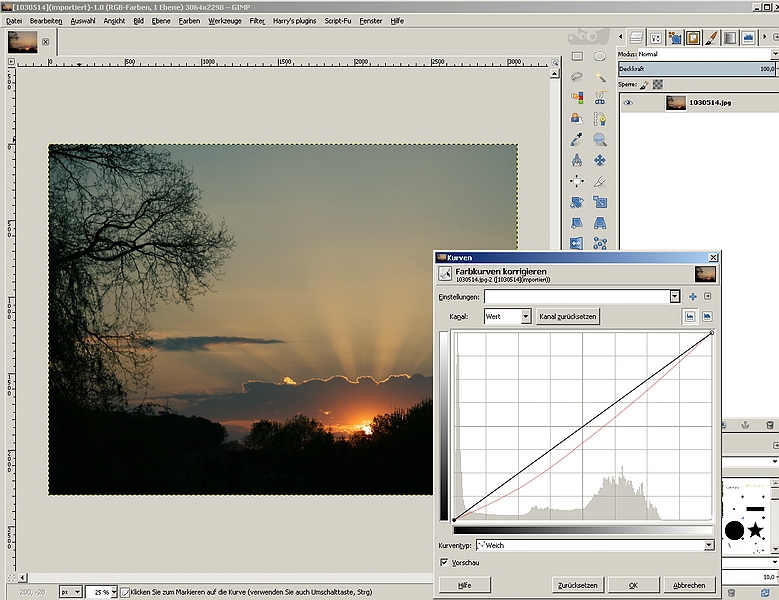Choose the Zoom magnifier tool

(600, 140)
